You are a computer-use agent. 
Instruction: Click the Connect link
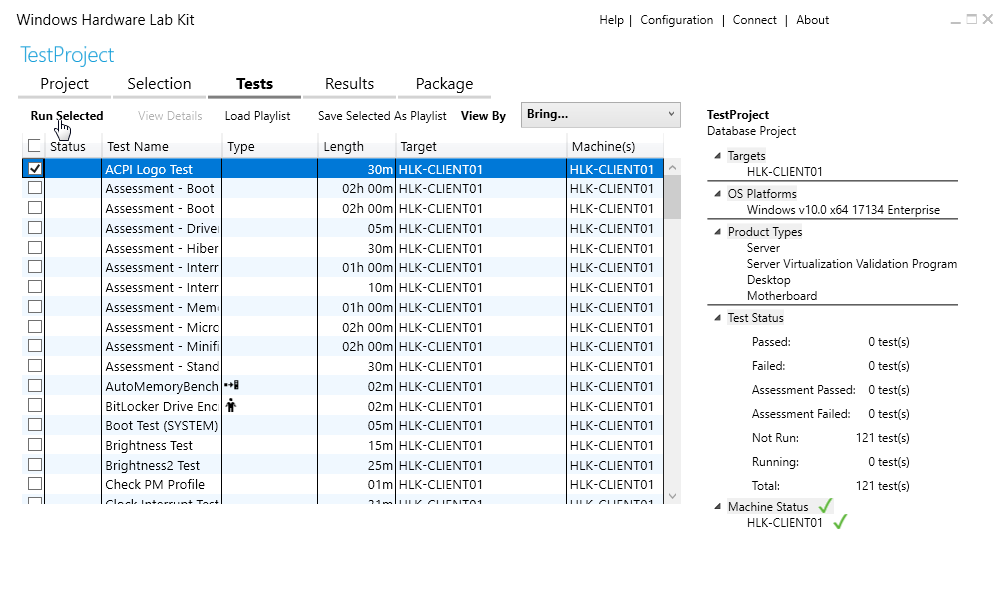(x=755, y=20)
